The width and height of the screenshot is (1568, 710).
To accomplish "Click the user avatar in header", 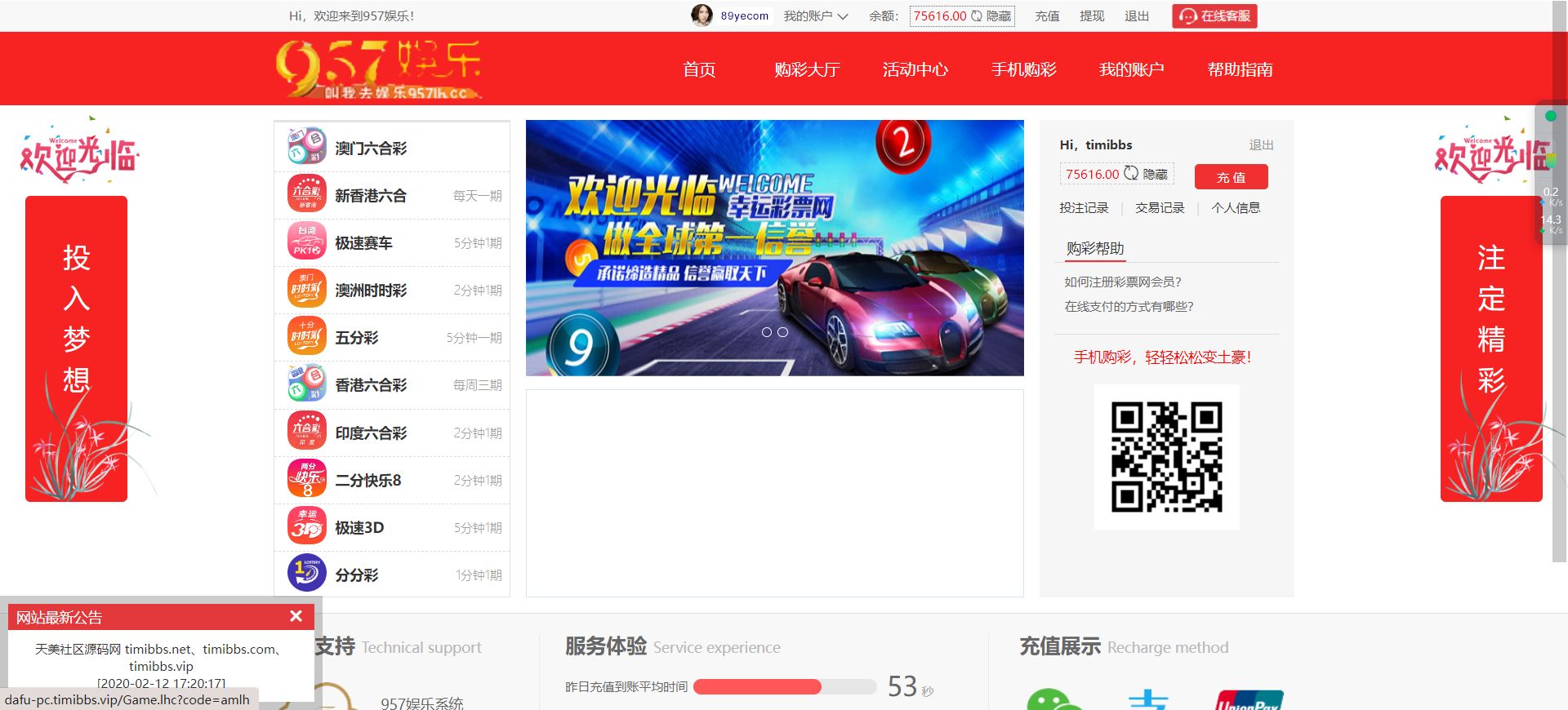I will click(x=702, y=16).
